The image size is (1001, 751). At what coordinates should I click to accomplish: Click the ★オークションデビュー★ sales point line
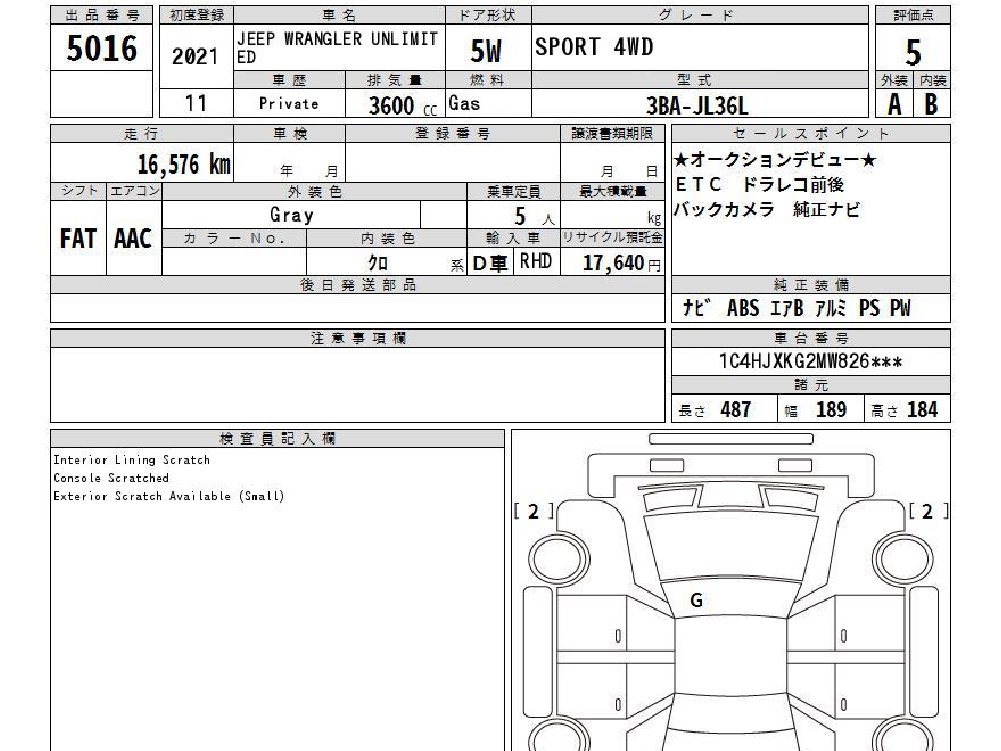pos(775,160)
